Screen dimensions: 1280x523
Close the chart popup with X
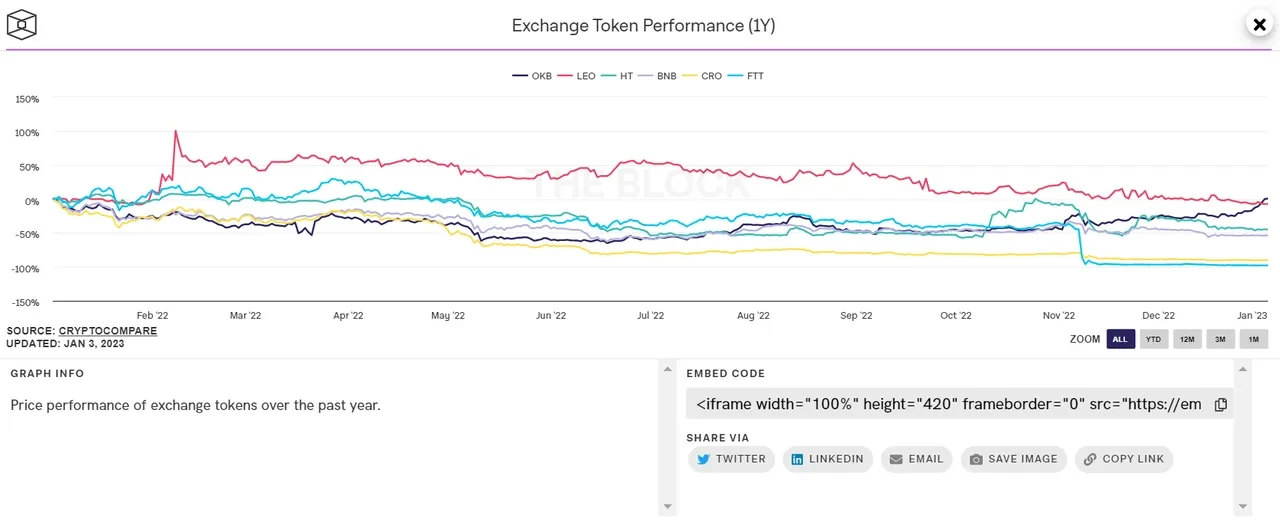[x=1258, y=24]
